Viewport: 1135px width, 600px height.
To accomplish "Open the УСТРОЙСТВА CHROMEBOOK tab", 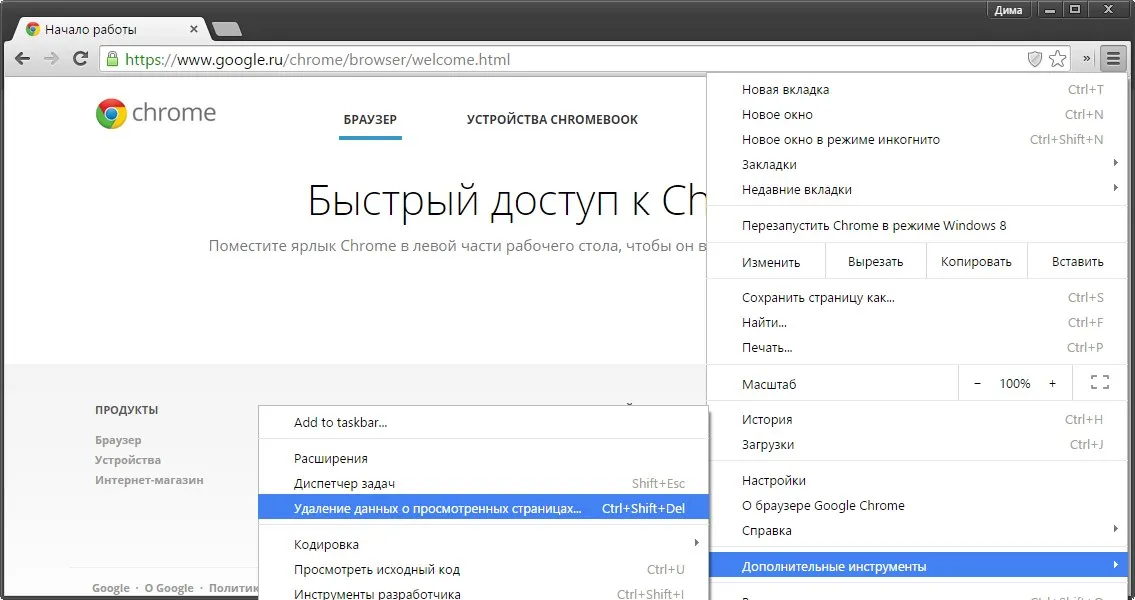I will point(552,120).
